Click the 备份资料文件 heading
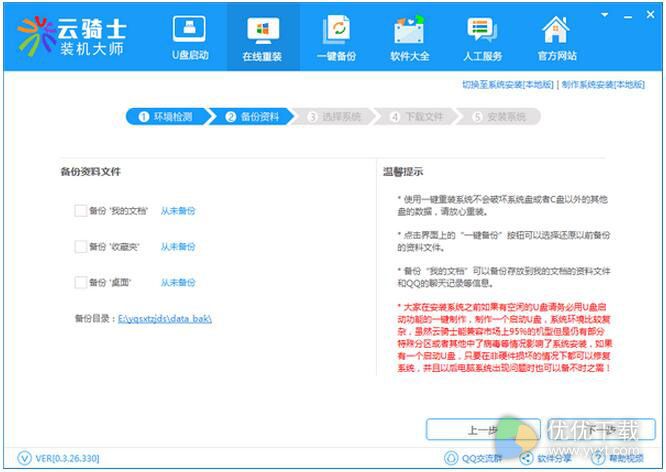The image size is (666, 472). coord(90,172)
